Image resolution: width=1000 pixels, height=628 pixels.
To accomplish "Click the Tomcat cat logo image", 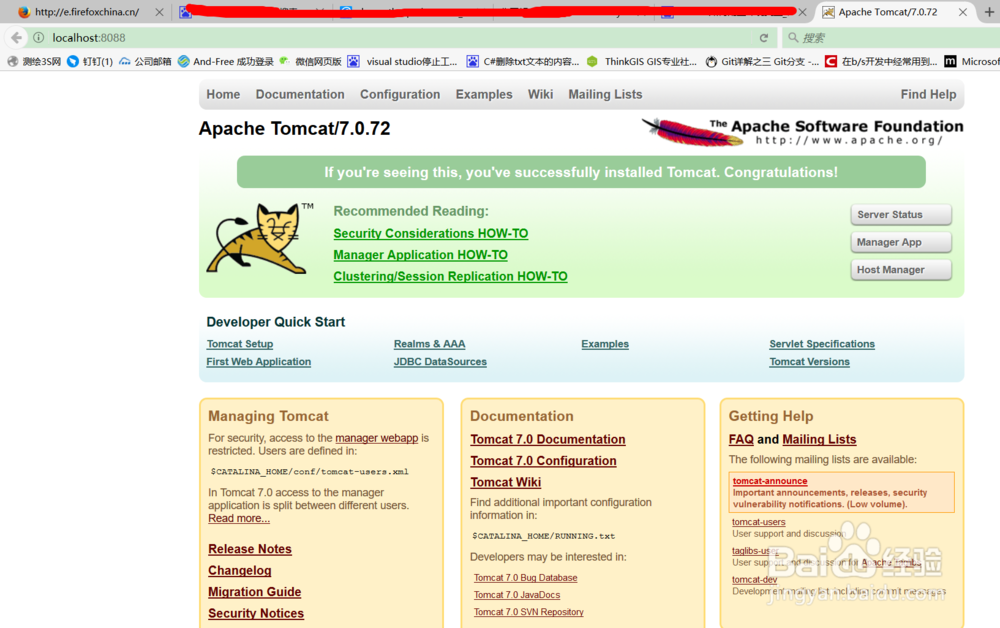I will (260, 238).
